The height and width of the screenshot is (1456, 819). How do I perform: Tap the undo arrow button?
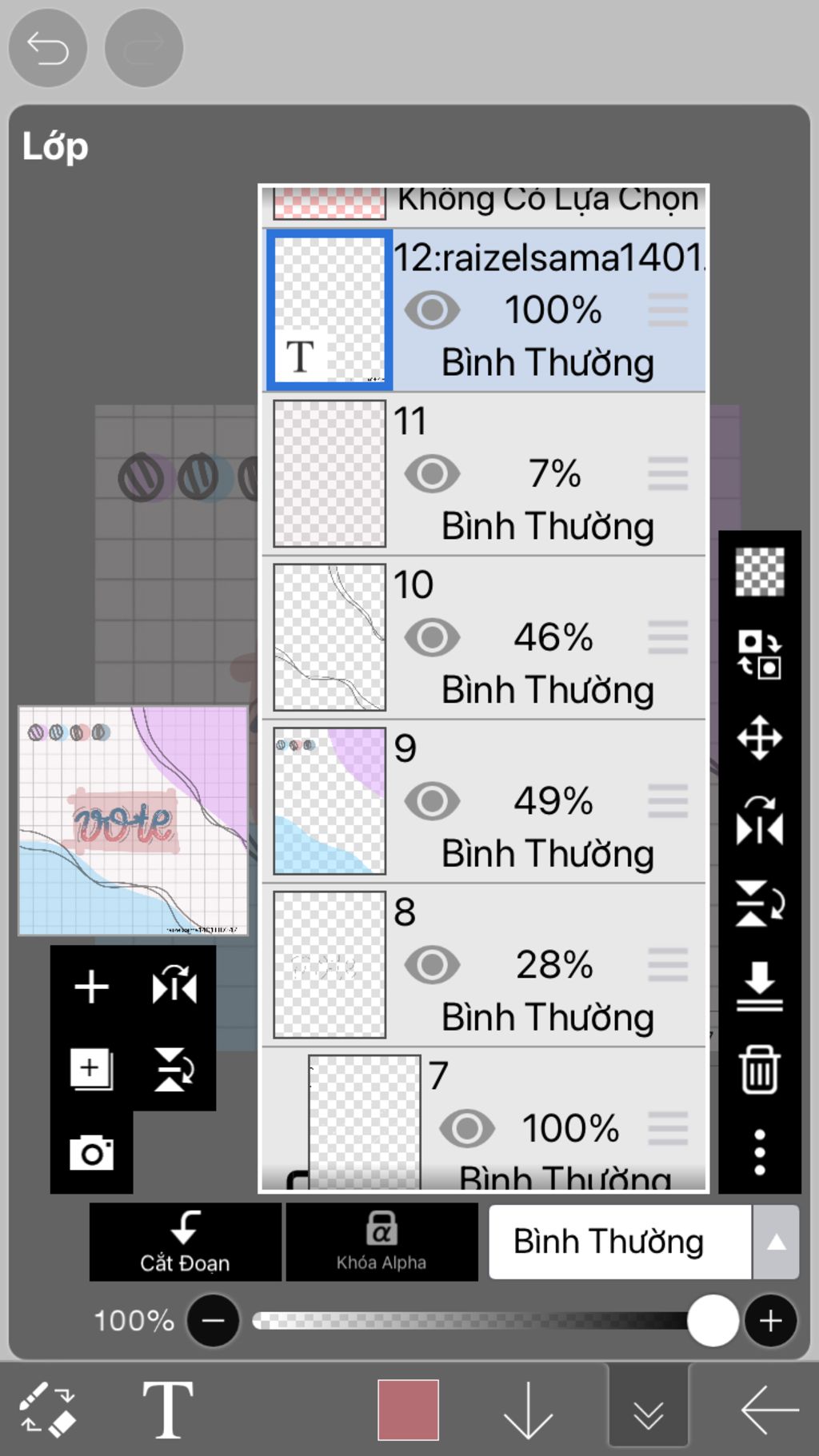(x=47, y=49)
